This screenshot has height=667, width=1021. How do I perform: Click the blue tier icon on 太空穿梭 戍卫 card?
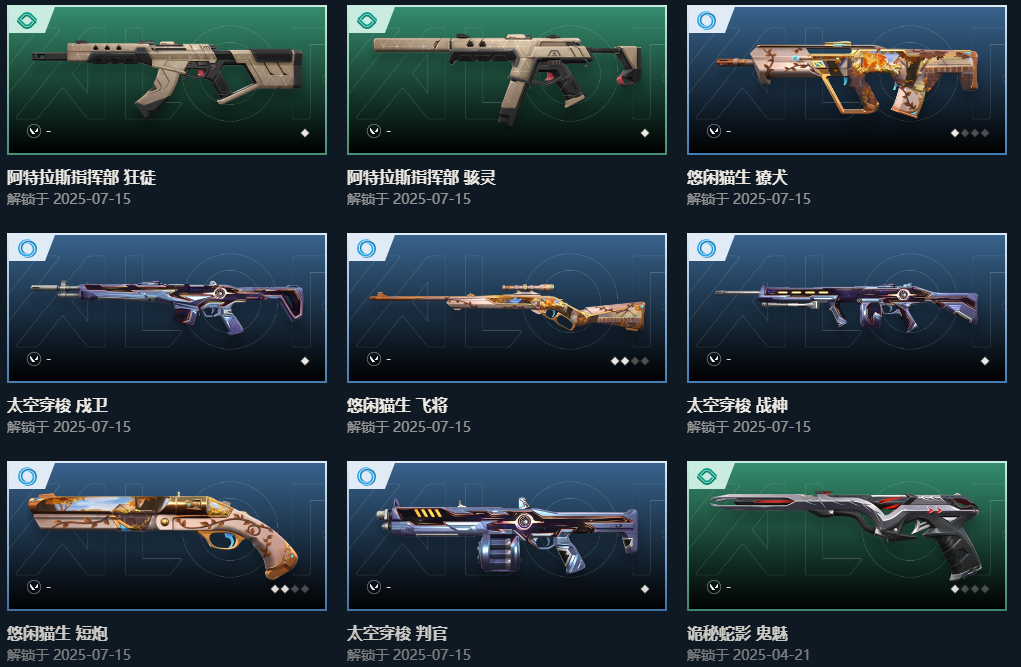[27, 249]
